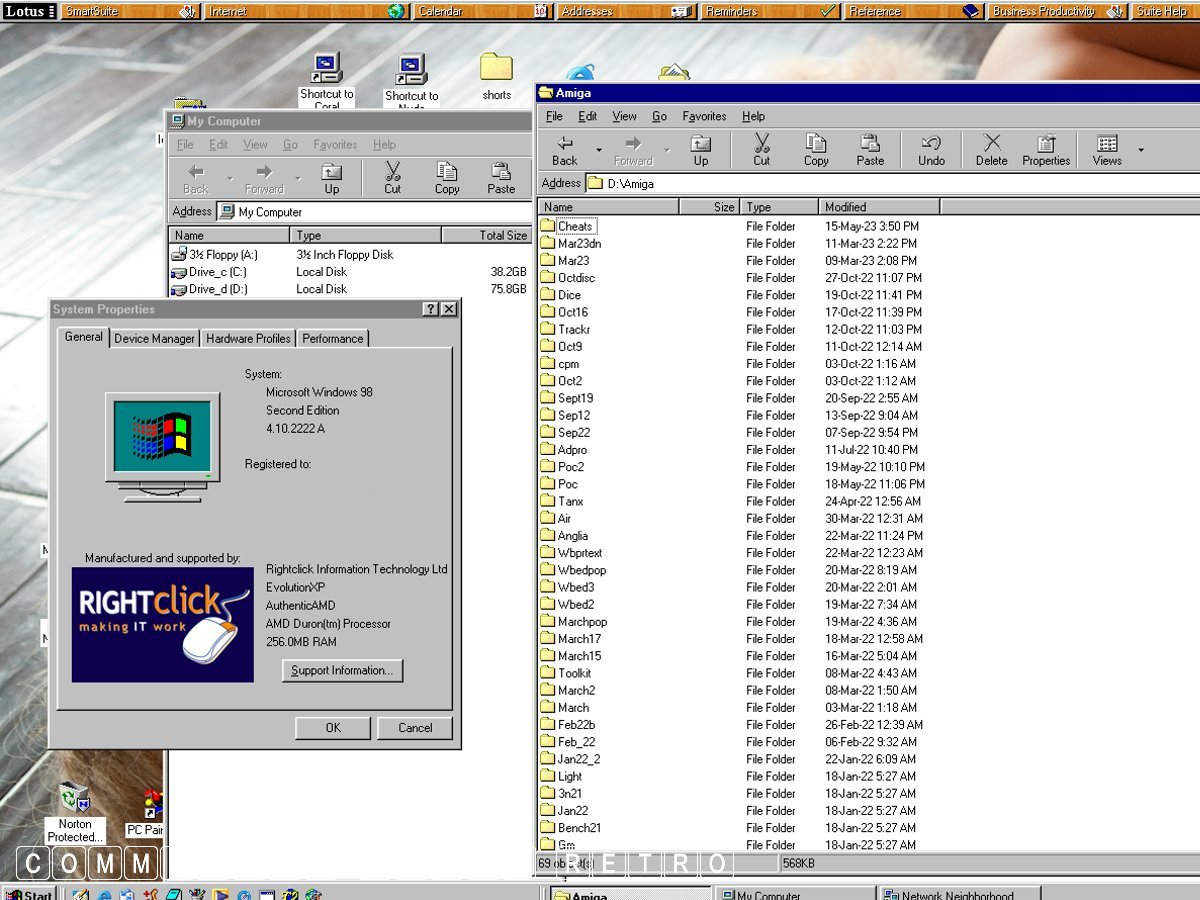This screenshot has height=900, width=1200.
Task: Open the Views dropdown arrow
Action: point(1141,151)
